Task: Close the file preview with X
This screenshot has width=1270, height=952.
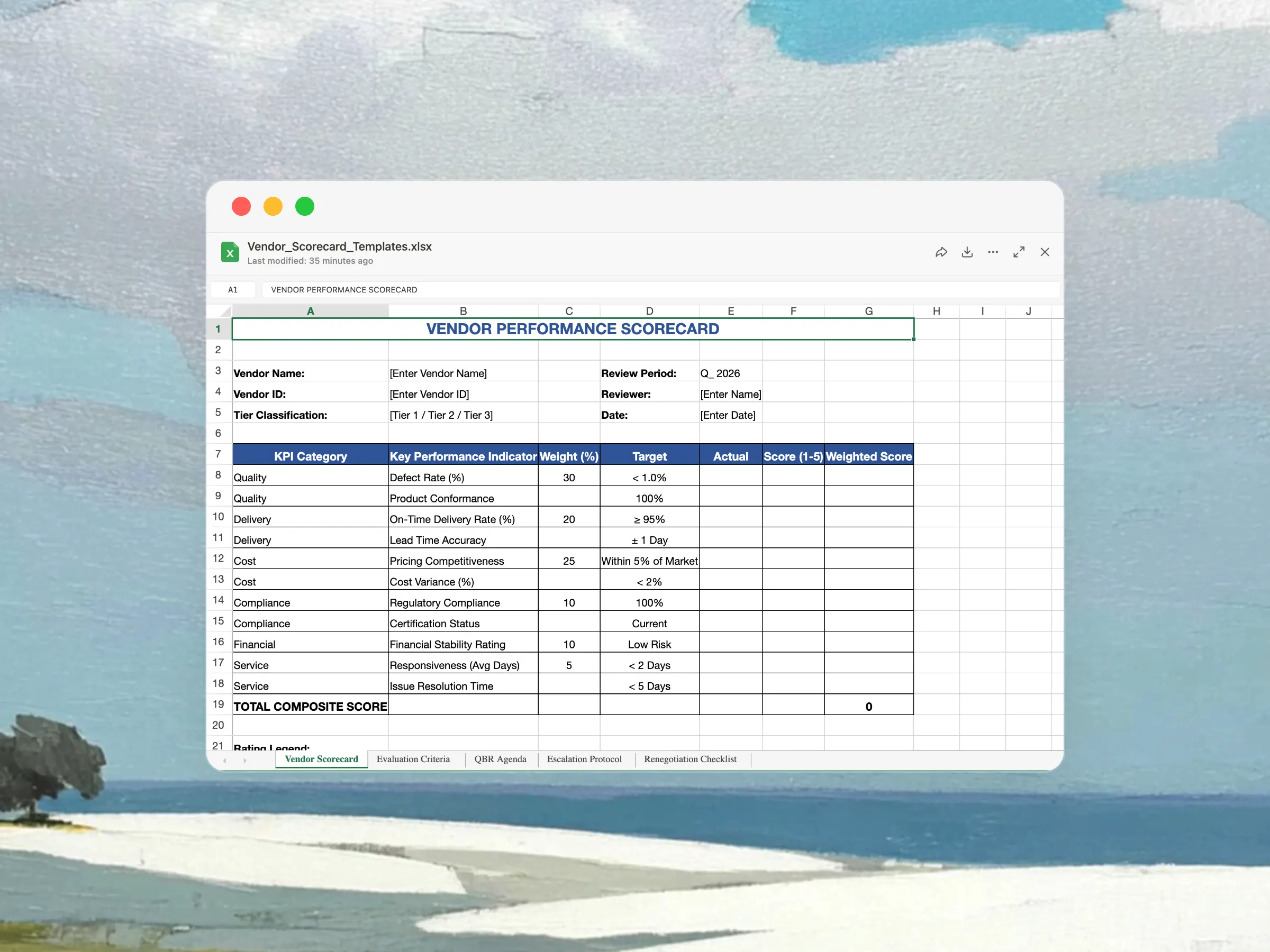Action: click(x=1045, y=252)
